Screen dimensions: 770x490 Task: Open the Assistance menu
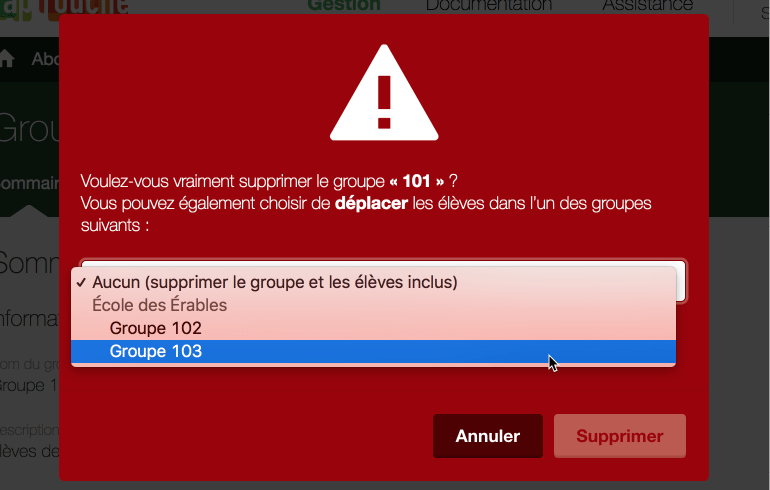tap(647, 6)
